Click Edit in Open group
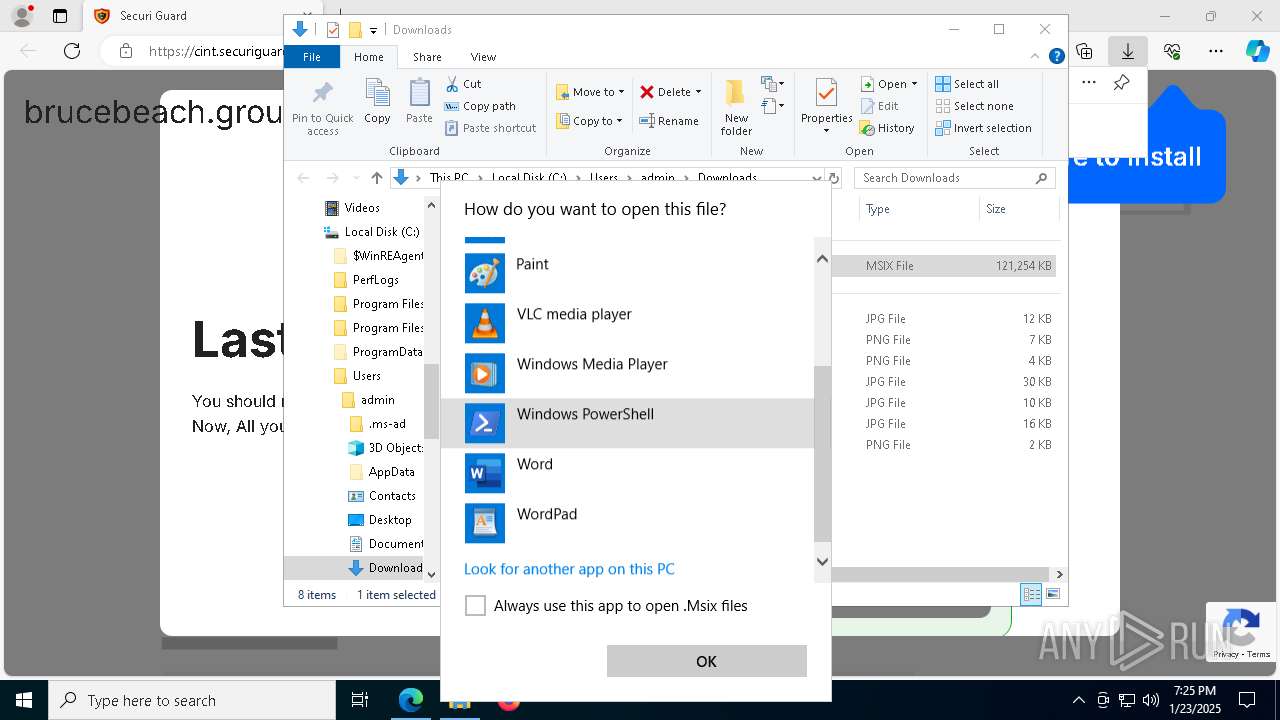1280x720 pixels. pyautogui.click(x=879, y=106)
